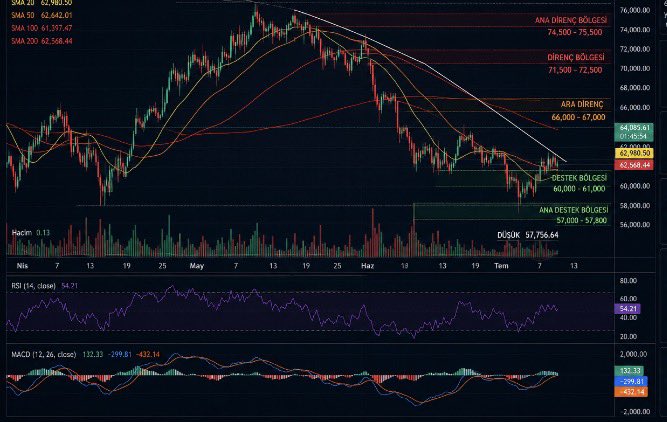Click the green MACD histogram tag 132.33
Viewport: 667px width, 422px height.
tap(630, 371)
